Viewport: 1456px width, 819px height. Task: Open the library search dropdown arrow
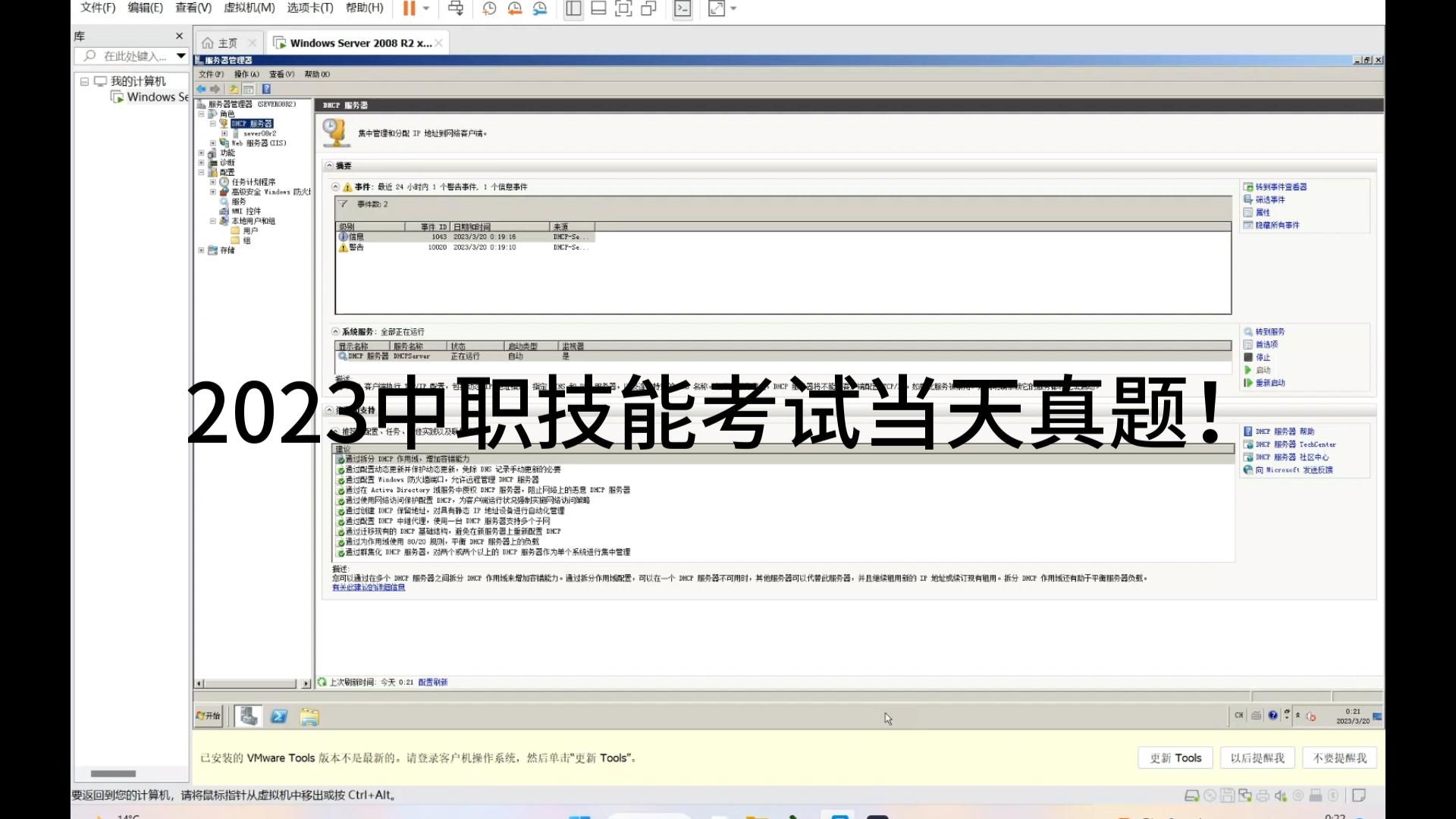pyautogui.click(x=180, y=56)
